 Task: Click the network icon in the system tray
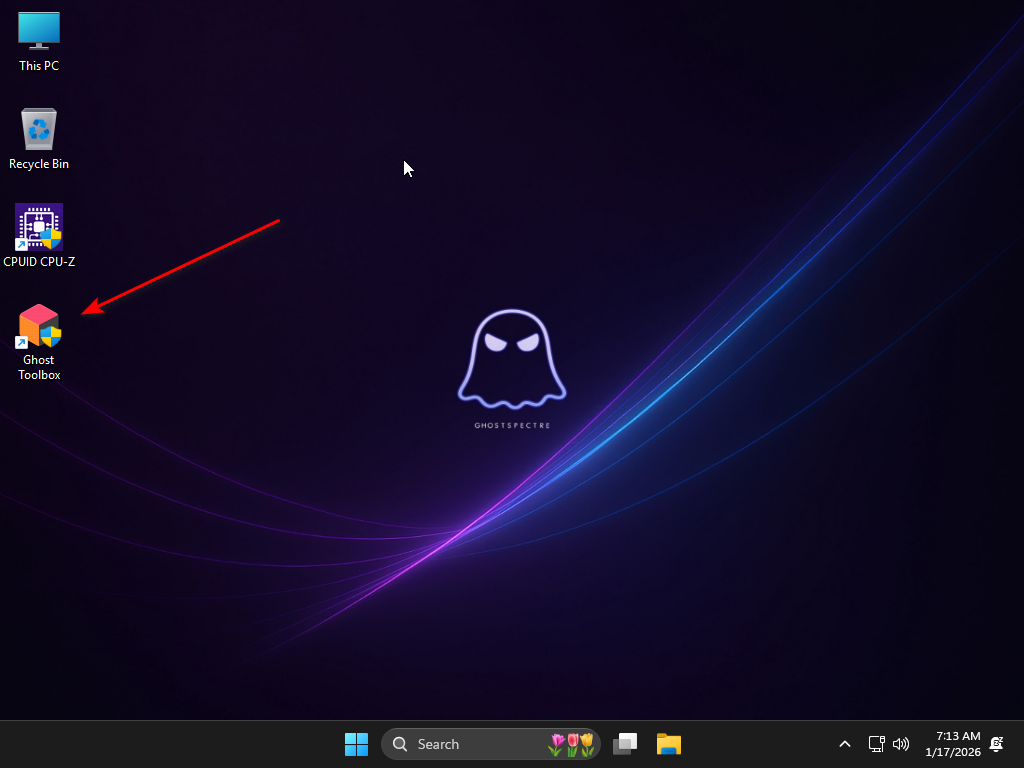[876, 744]
